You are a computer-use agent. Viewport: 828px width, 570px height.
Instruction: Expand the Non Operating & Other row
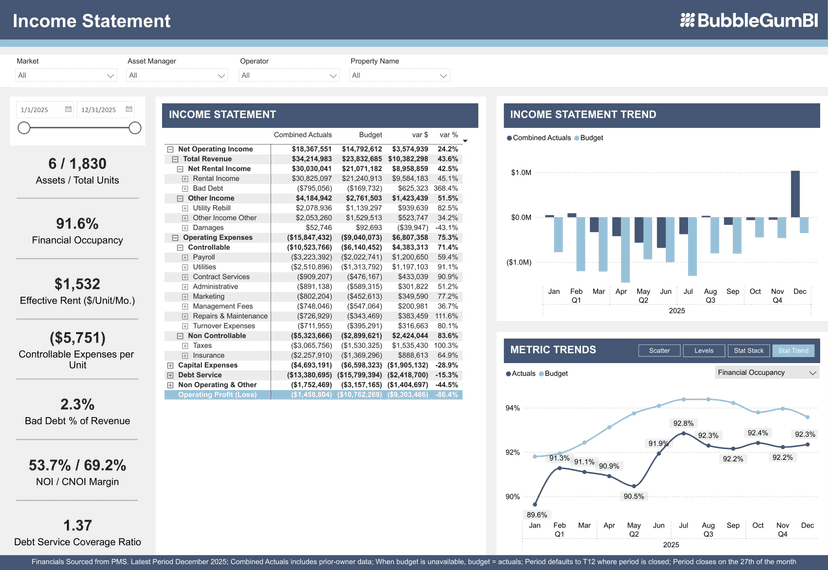(x=170, y=385)
